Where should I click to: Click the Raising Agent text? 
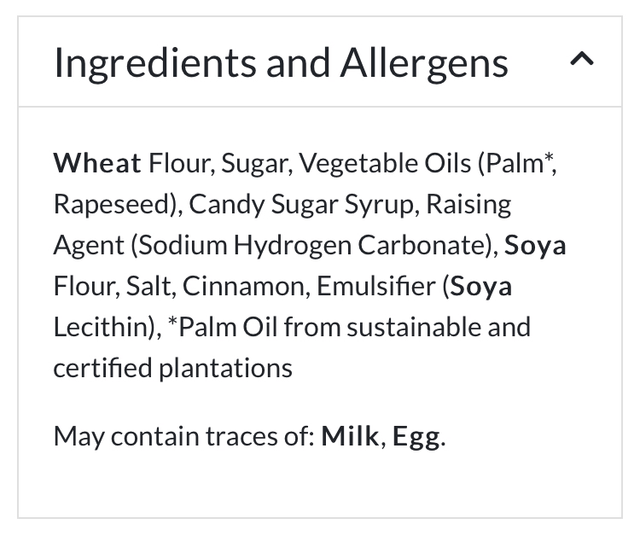point(468,204)
